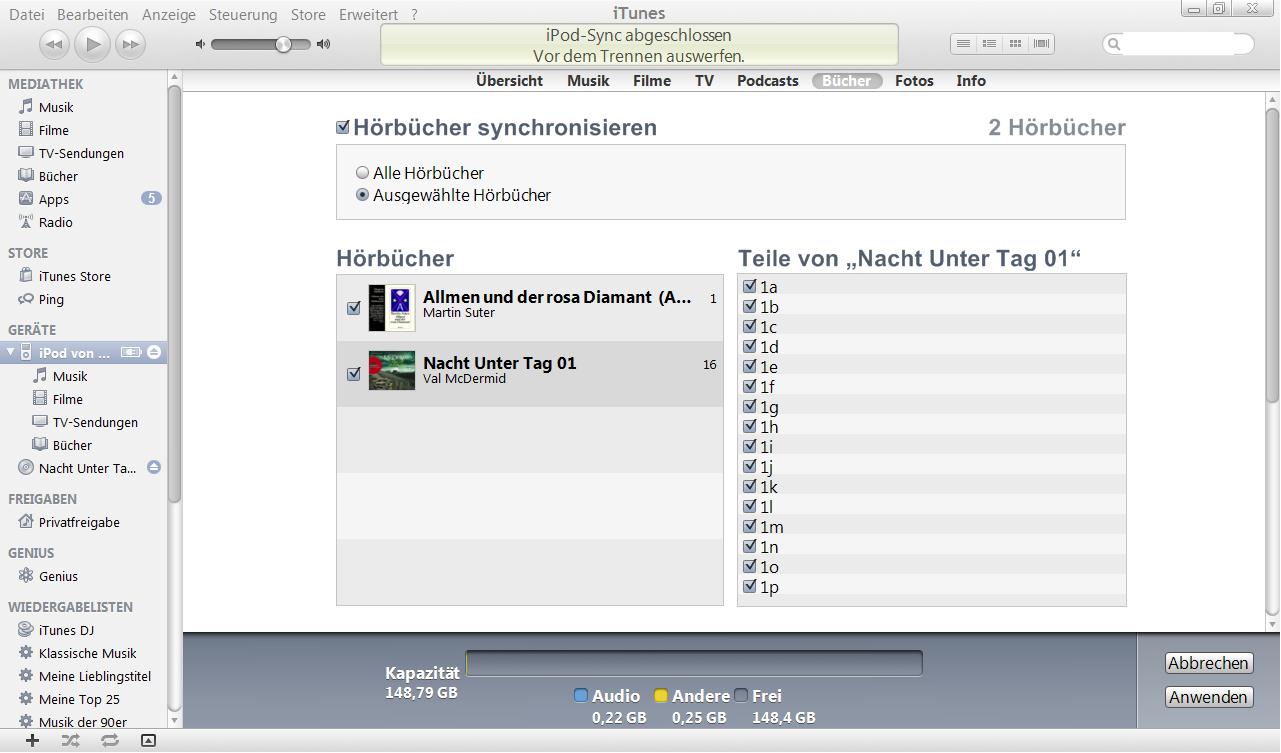Adjust the volume slider knob
The image size is (1281, 753).
[x=284, y=44]
